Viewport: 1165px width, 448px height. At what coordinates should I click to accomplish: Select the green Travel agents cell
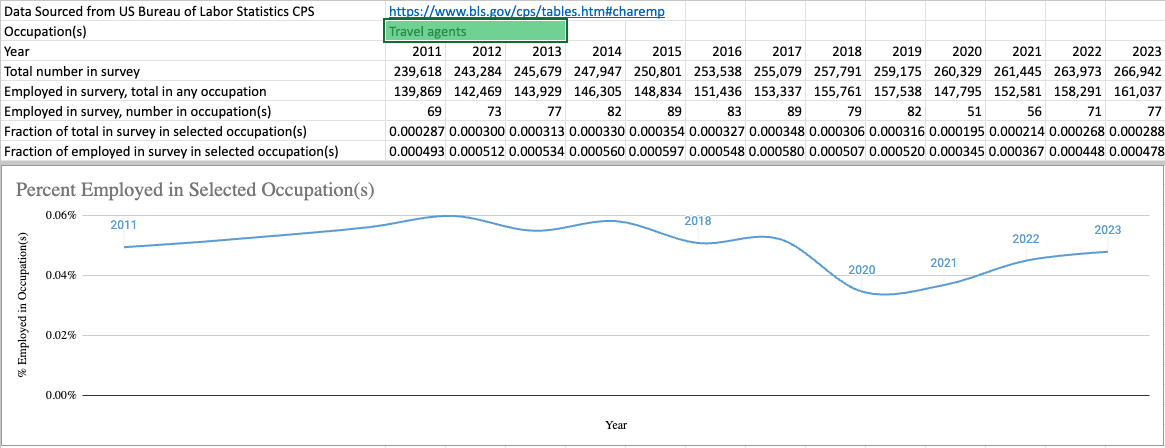[476, 31]
